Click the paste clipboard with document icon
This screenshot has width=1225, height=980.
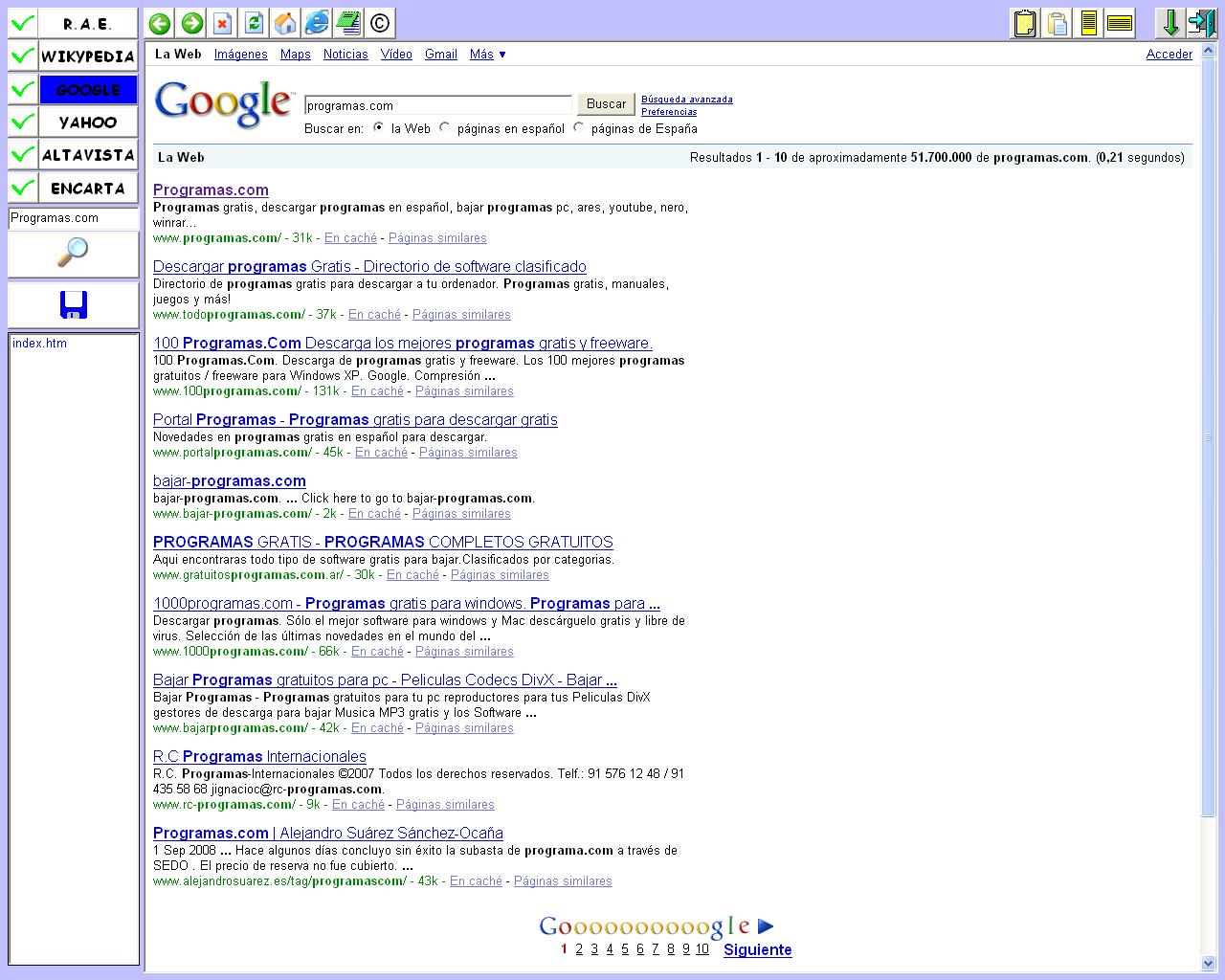tap(1057, 23)
